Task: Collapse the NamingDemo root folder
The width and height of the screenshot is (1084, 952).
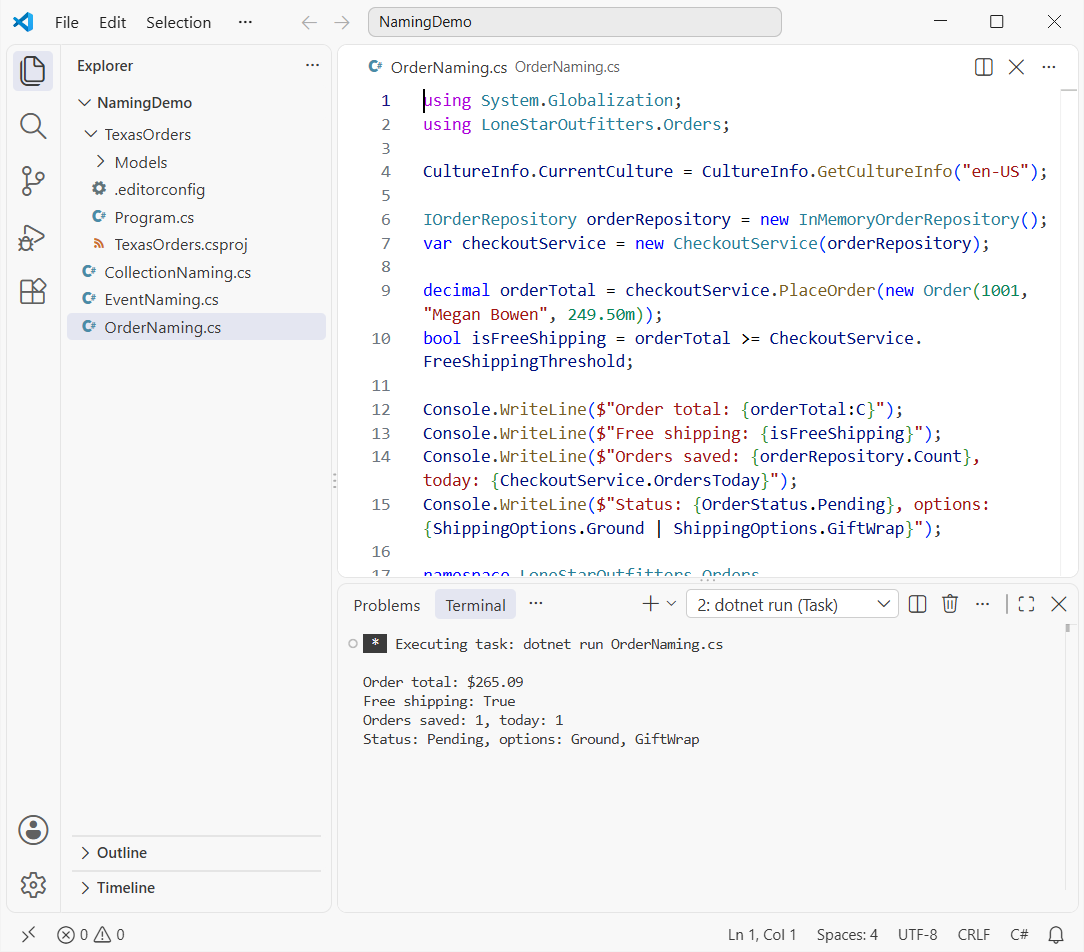Action: [84, 102]
